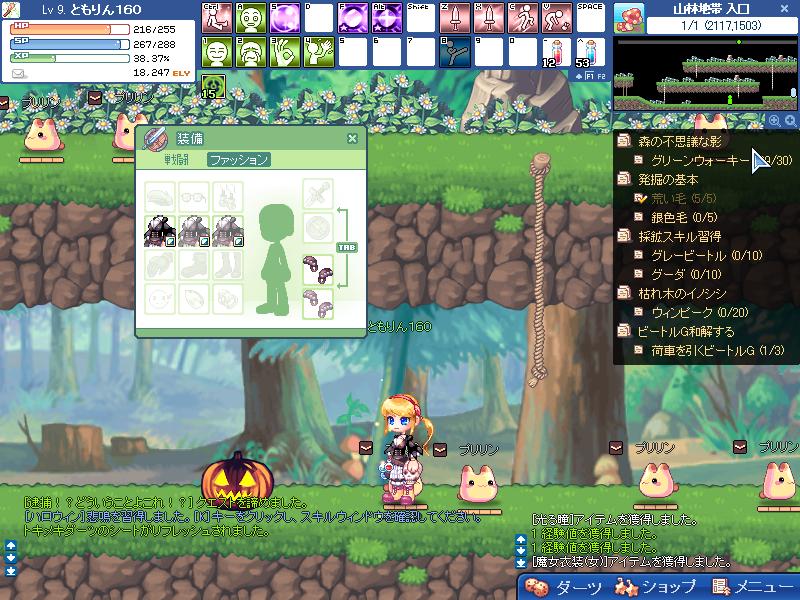The width and height of the screenshot is (800, 600).
Task: Collapse the ビートルG和解する quest entry
Action: tap(623, 331)
